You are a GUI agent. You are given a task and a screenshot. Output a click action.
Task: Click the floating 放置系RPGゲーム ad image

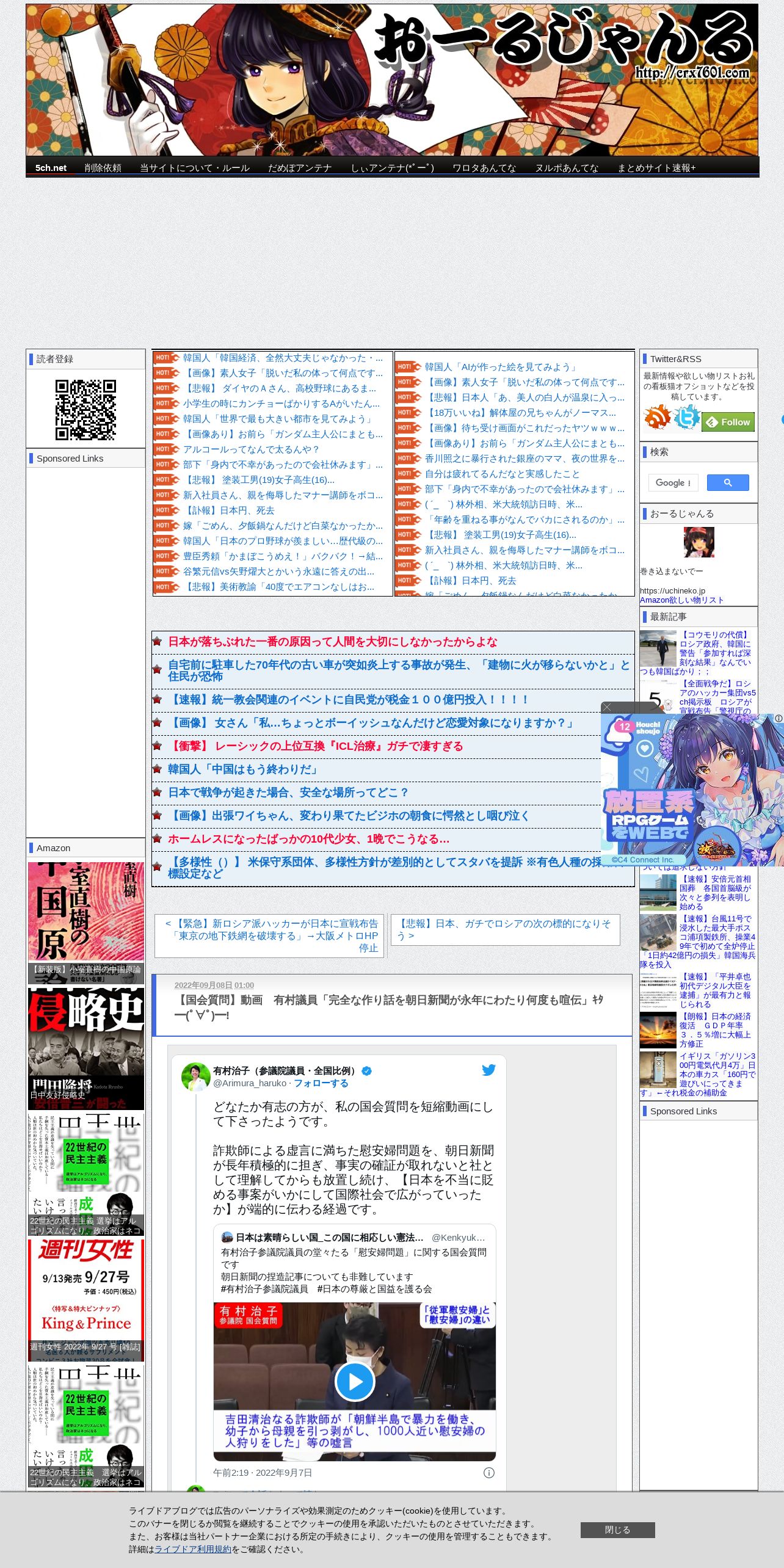click(692, 790)
